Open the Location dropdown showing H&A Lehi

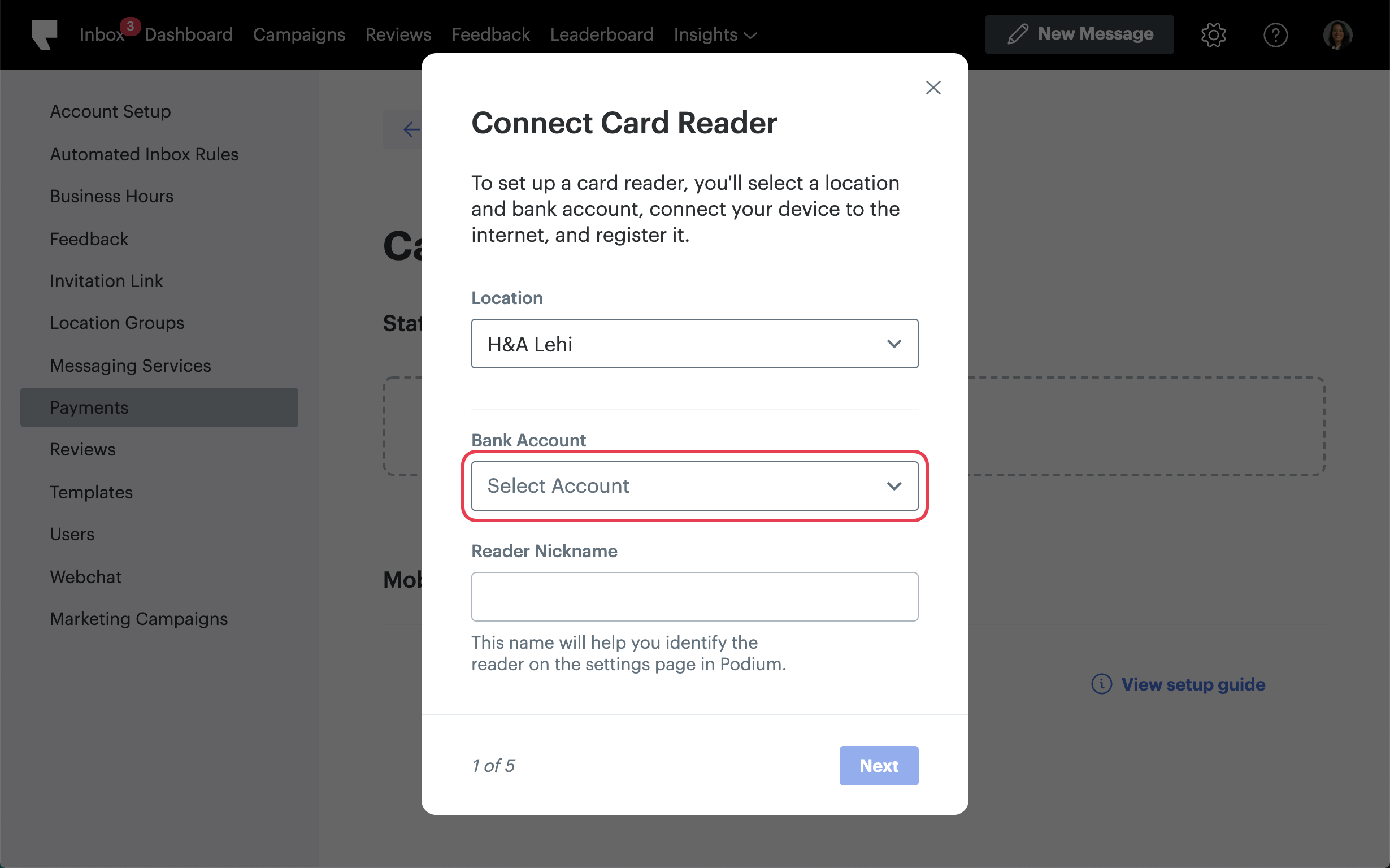[694, 344]
